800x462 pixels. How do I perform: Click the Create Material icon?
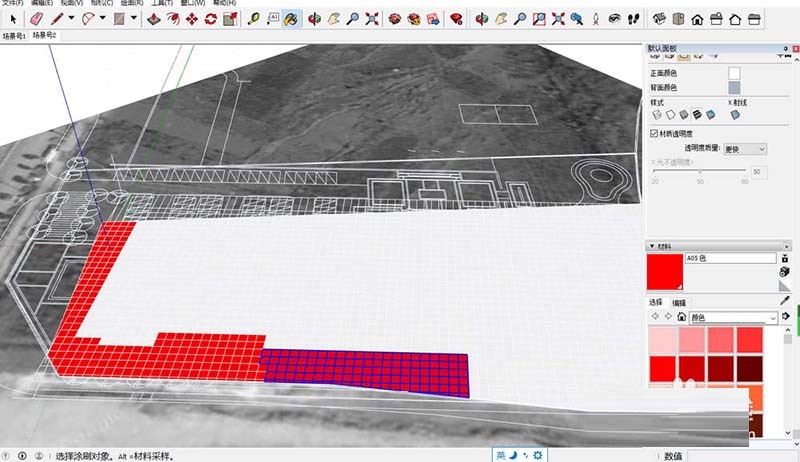pyautogui.click(x=785, y=272)
